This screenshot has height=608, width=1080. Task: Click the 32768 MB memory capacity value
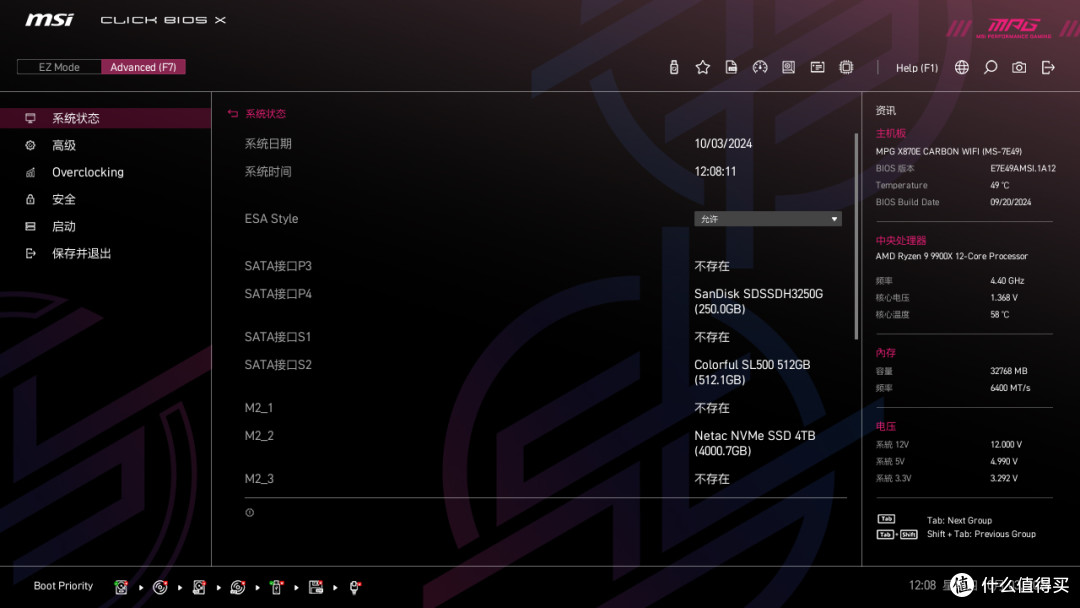[x=1008, y=370]
